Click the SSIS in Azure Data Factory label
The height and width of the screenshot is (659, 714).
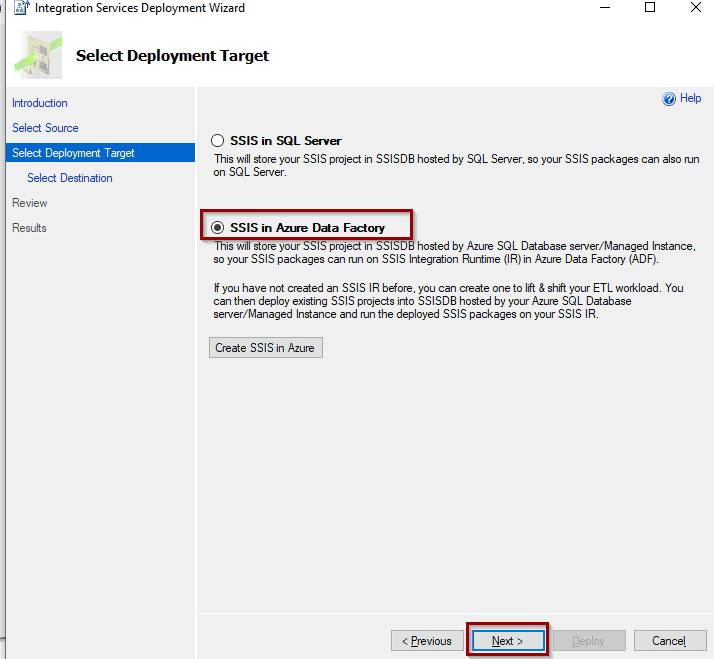click(x=307, y=227)
